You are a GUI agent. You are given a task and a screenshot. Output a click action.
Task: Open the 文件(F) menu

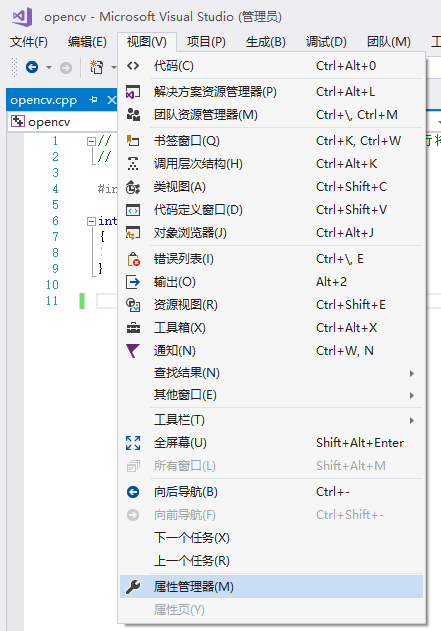click(29, 42)
